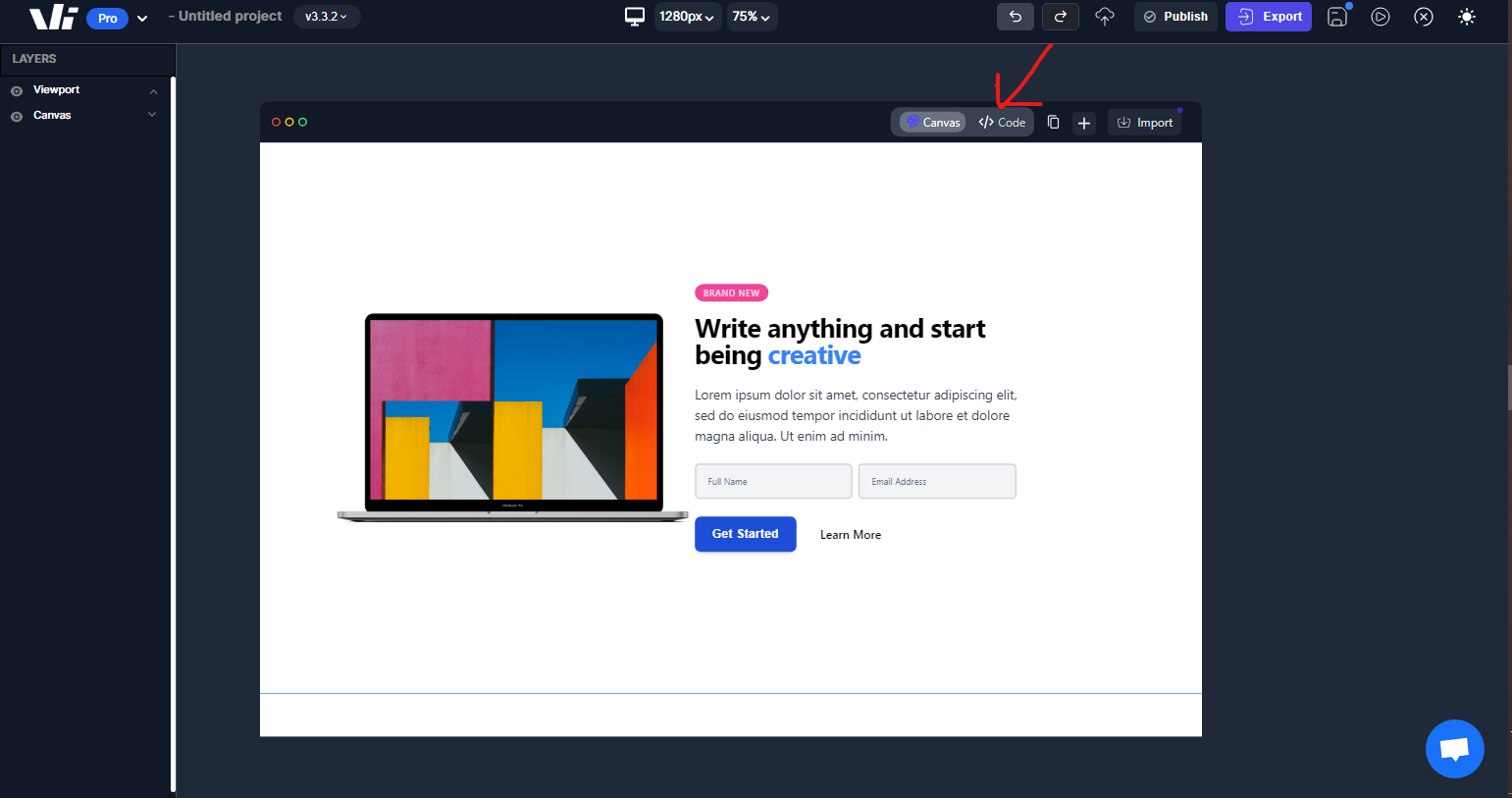Image resolution: width=1512 pixels, height=798 pixels.
Task: Select the laptop mockup image
Action: (512, 417)
